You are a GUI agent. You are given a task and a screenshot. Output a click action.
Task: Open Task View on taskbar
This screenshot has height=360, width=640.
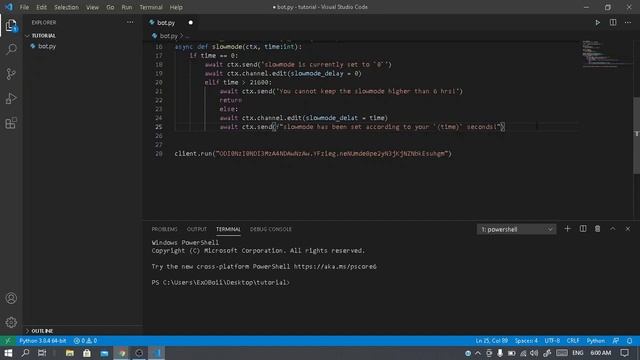pos(42,353)
